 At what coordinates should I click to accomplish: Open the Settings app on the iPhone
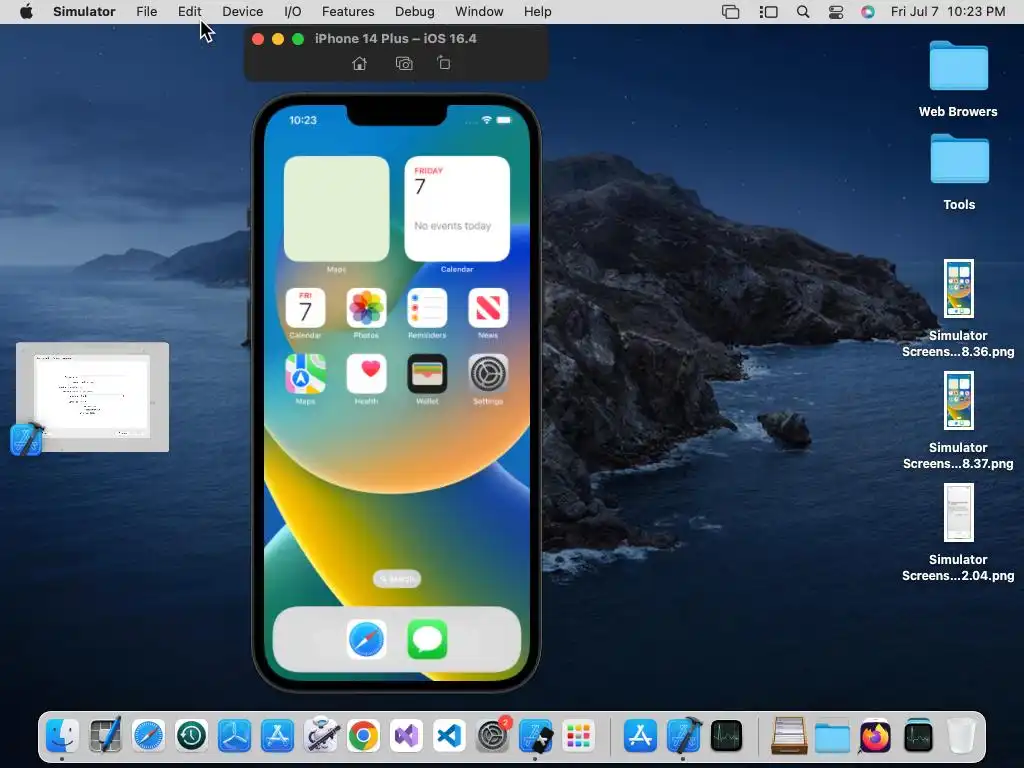[x=488, y=374]
